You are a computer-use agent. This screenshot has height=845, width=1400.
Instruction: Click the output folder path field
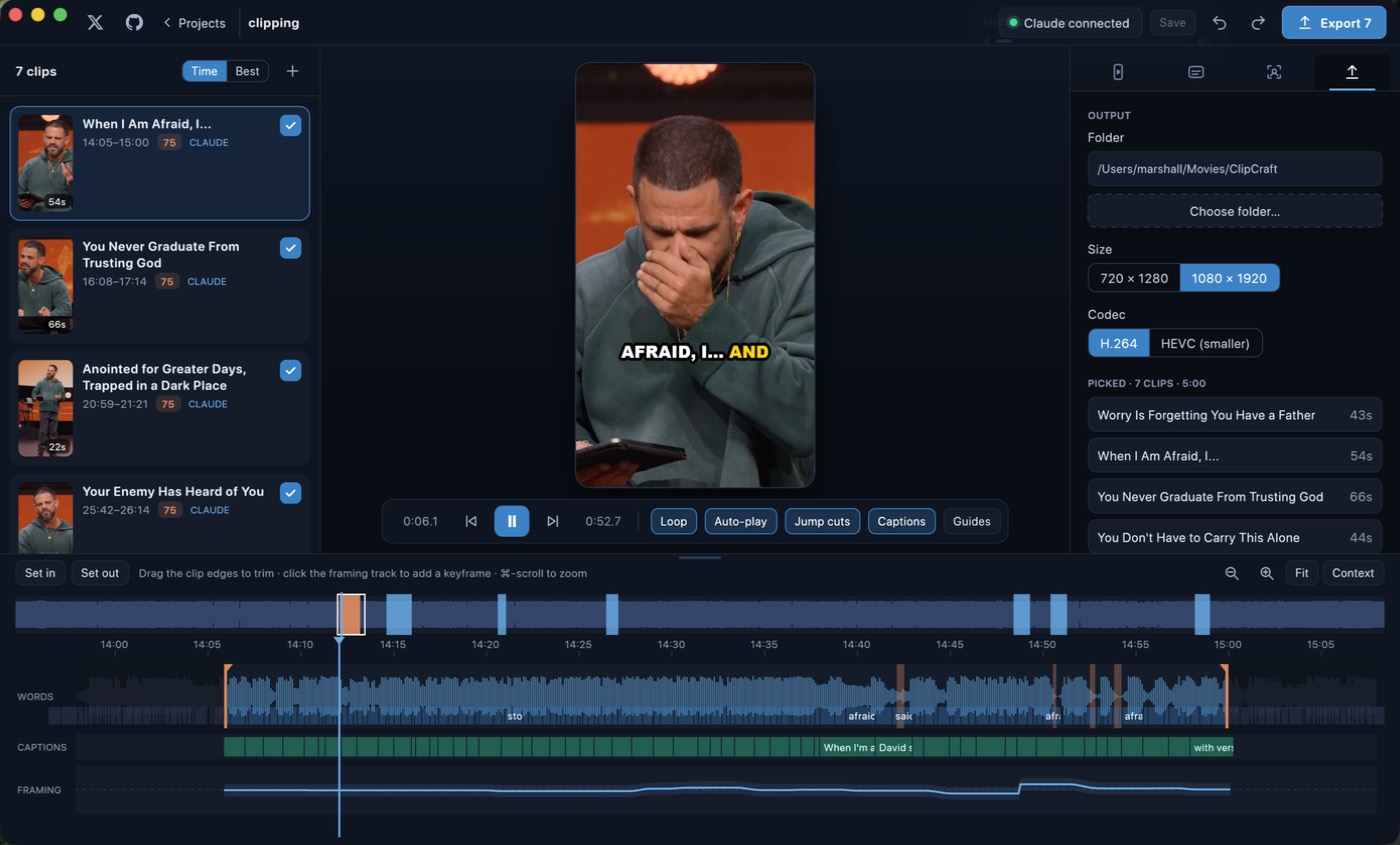(x=1234, y=169)
